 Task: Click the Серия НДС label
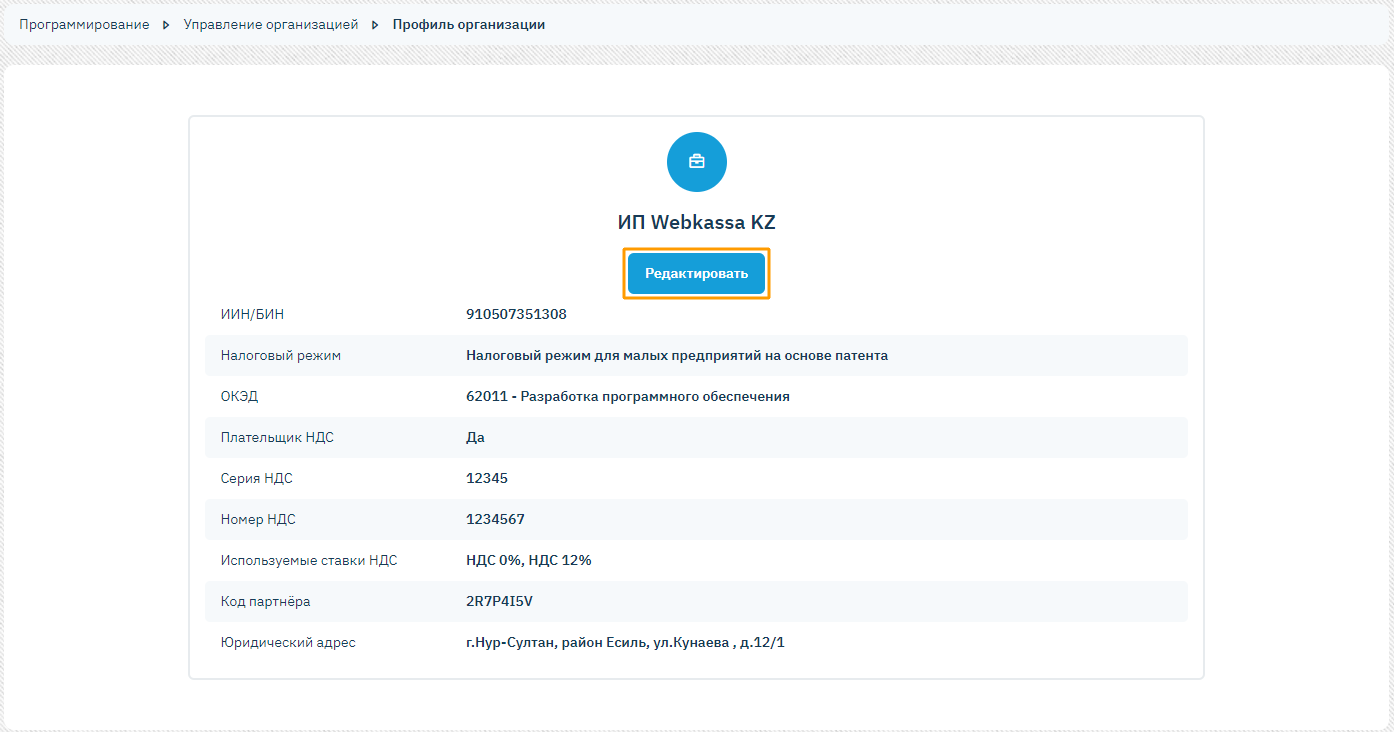pyautogui.click(x=256, y=478)
